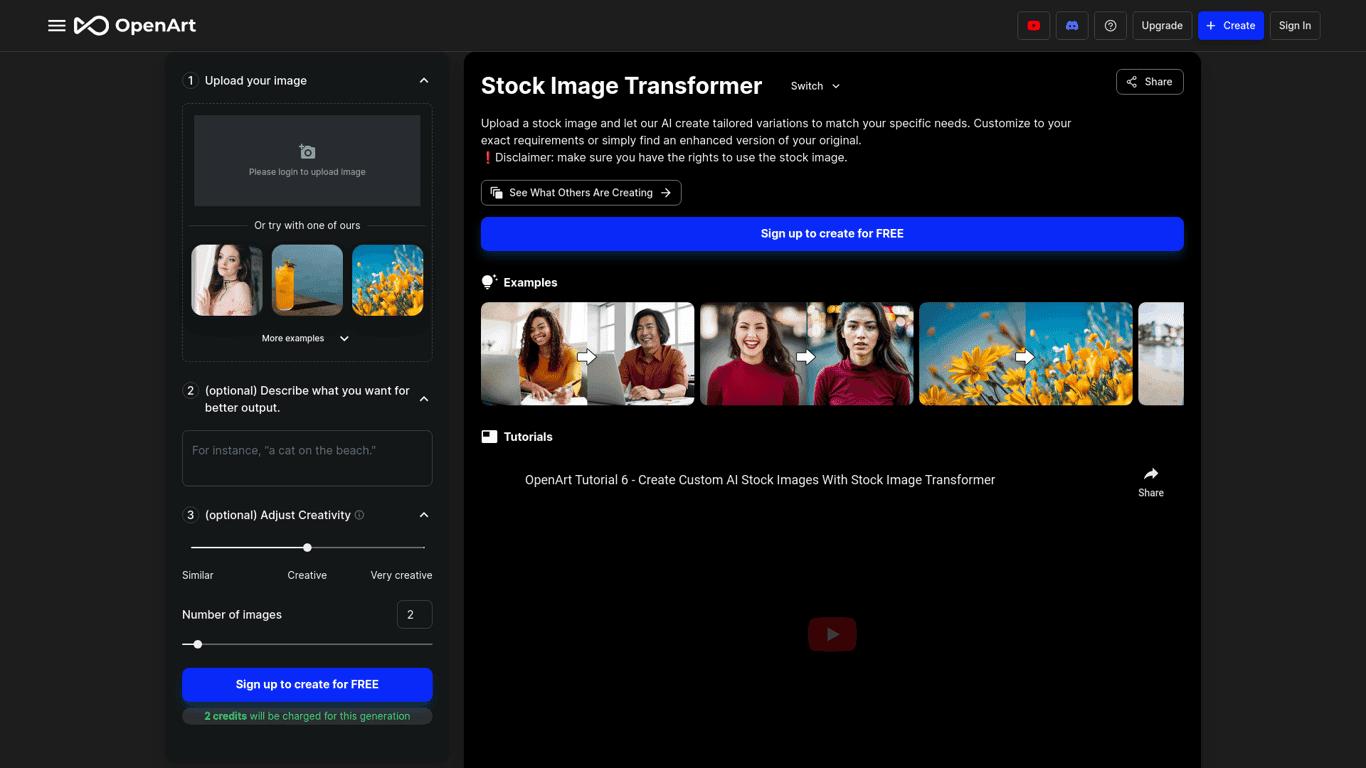Collapse the Upload your image section

(x=423, y=80)
